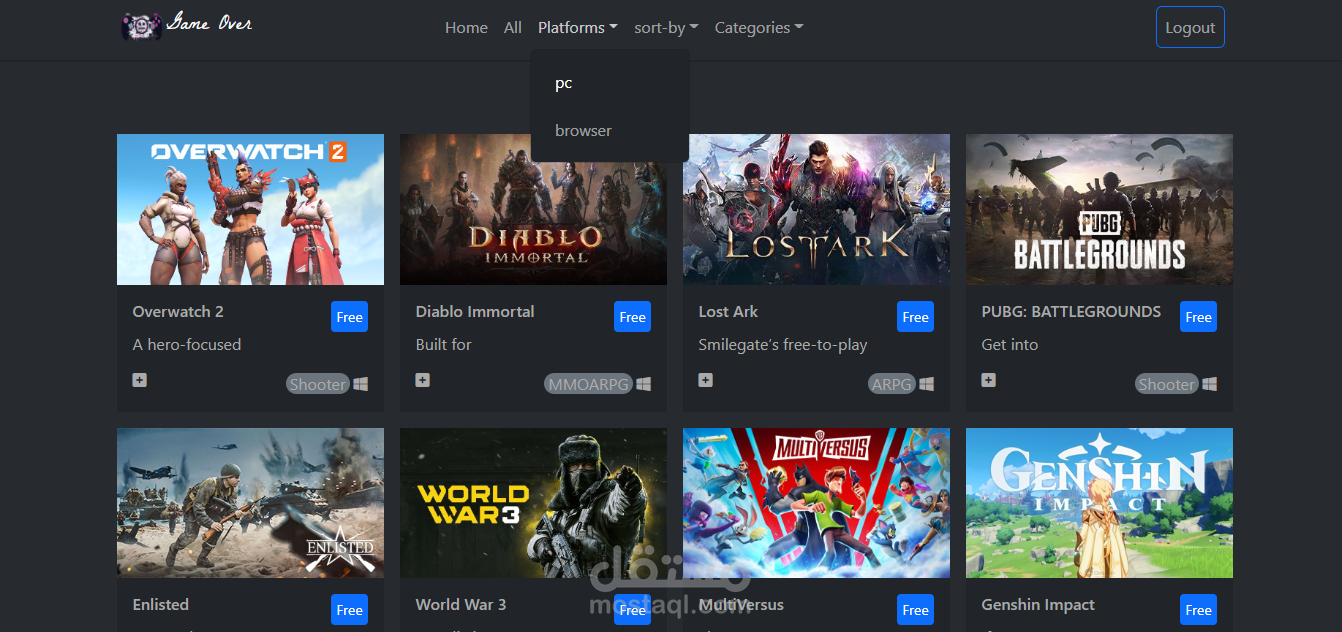Click Free badge on Lost Ark
Viewport: 1342px width, 632px height.
click(916, 317)
